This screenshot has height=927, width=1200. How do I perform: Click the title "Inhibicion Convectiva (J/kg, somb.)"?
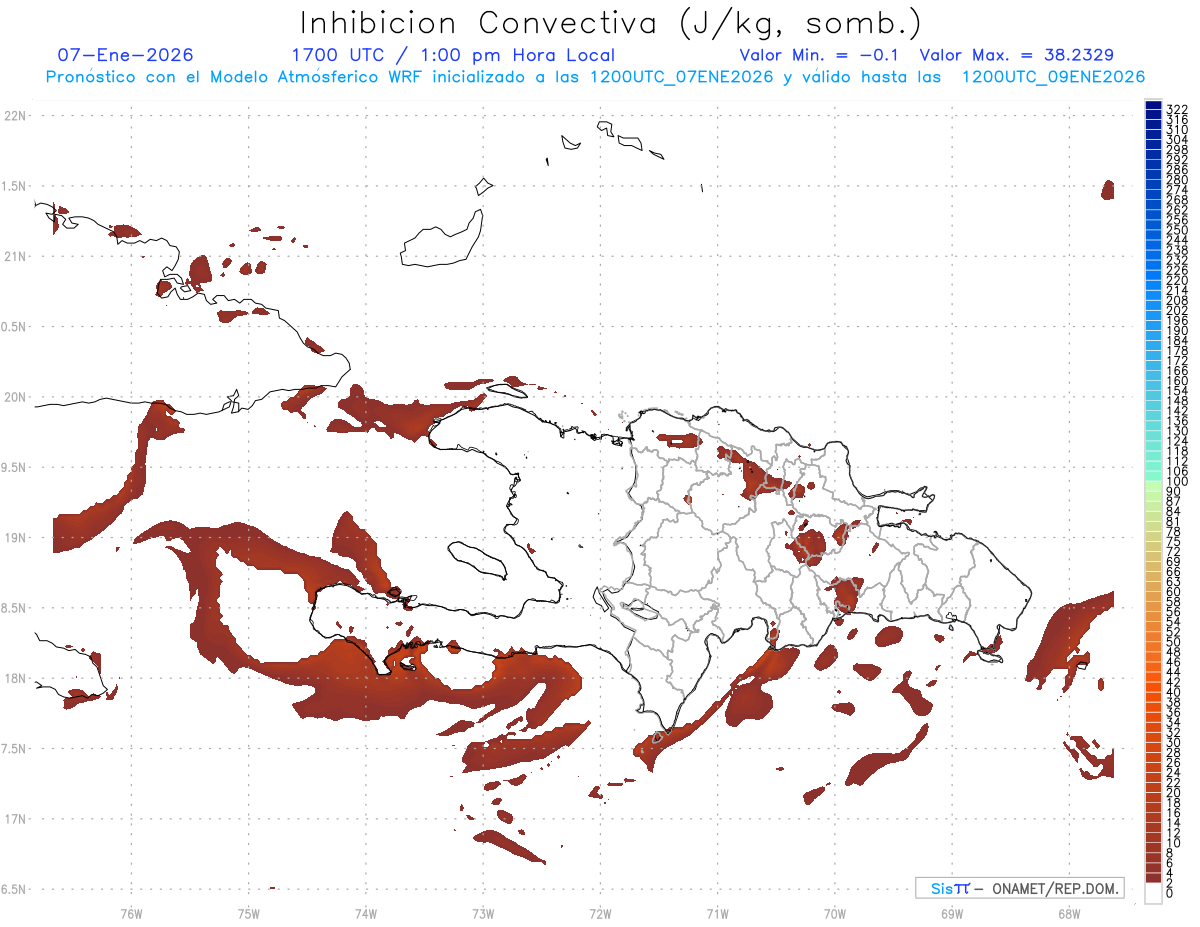[x=610, y=23]
